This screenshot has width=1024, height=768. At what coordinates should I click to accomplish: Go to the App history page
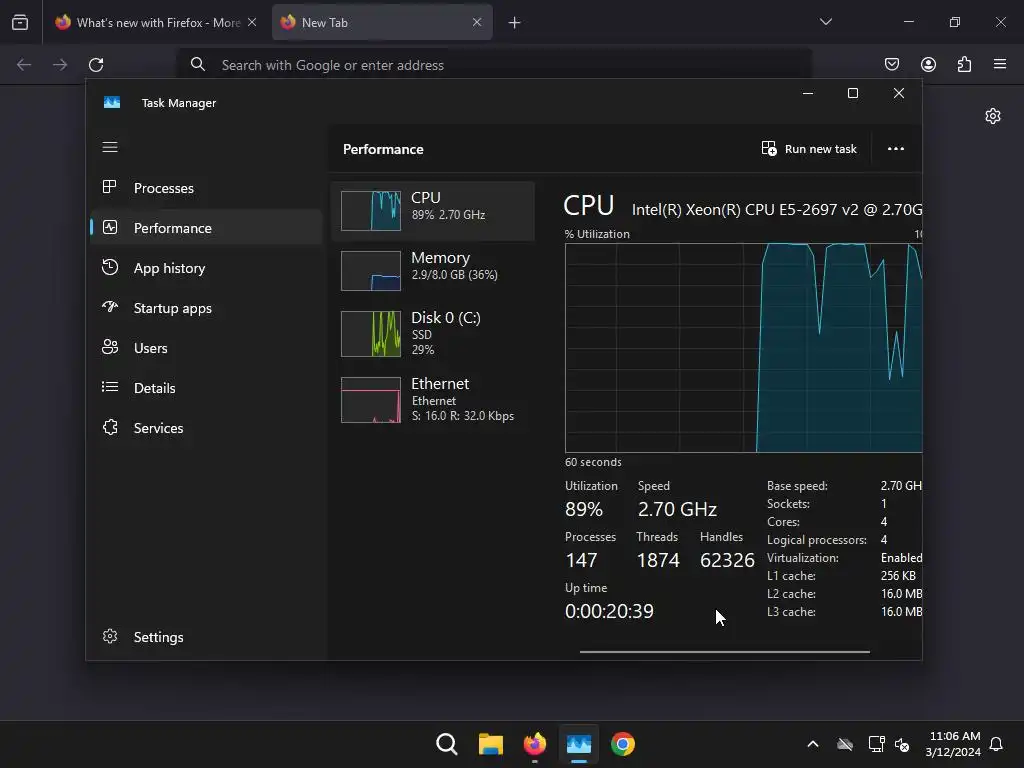pyautogui.click(x=206, y=268)
